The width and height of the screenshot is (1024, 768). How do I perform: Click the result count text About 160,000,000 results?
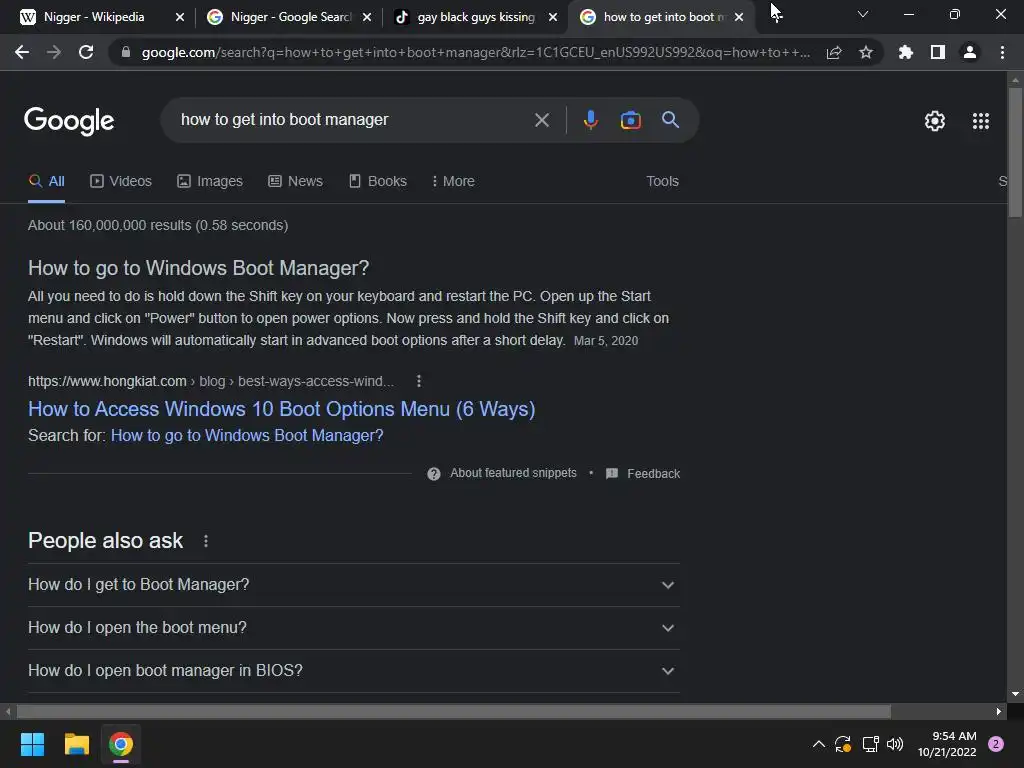click(158, 225)
